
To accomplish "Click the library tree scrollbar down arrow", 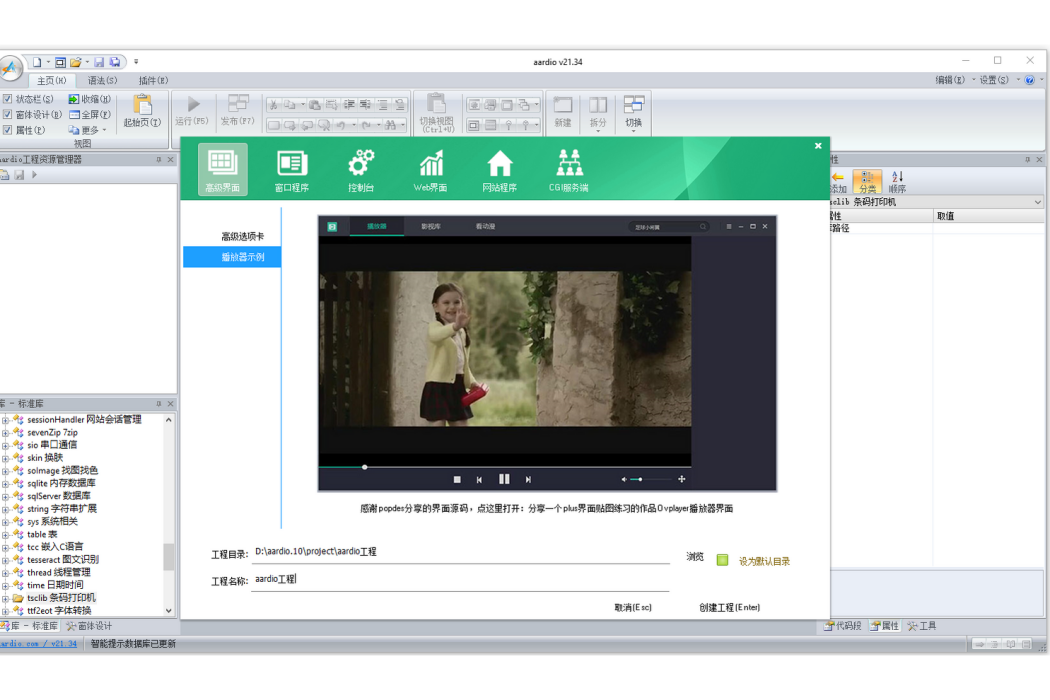I will [169, 611].
